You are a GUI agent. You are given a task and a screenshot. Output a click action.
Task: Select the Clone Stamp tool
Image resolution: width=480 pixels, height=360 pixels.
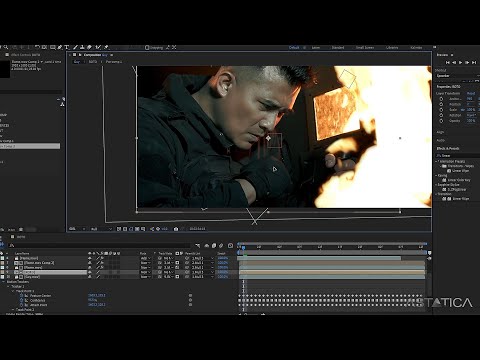tap(82, 47)
